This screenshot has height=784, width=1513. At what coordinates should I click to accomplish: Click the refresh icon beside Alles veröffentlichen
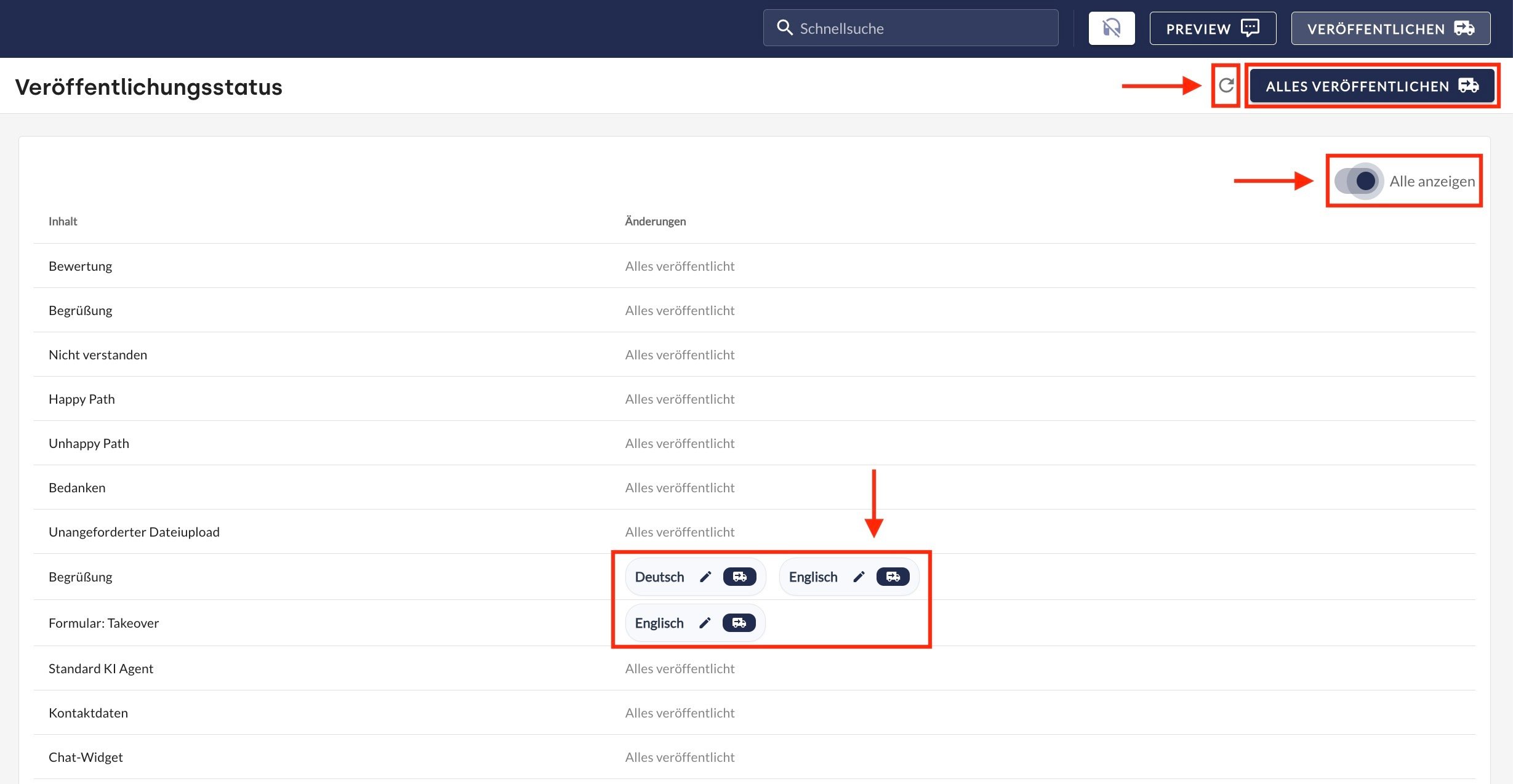[x=1226, y=86]
